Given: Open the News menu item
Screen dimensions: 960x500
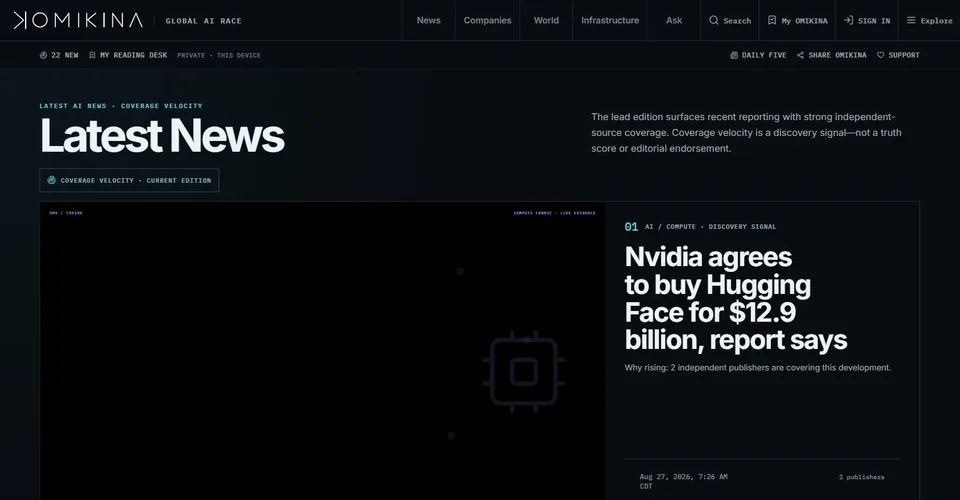Looking at the screenshot, I should click(429, 20).
